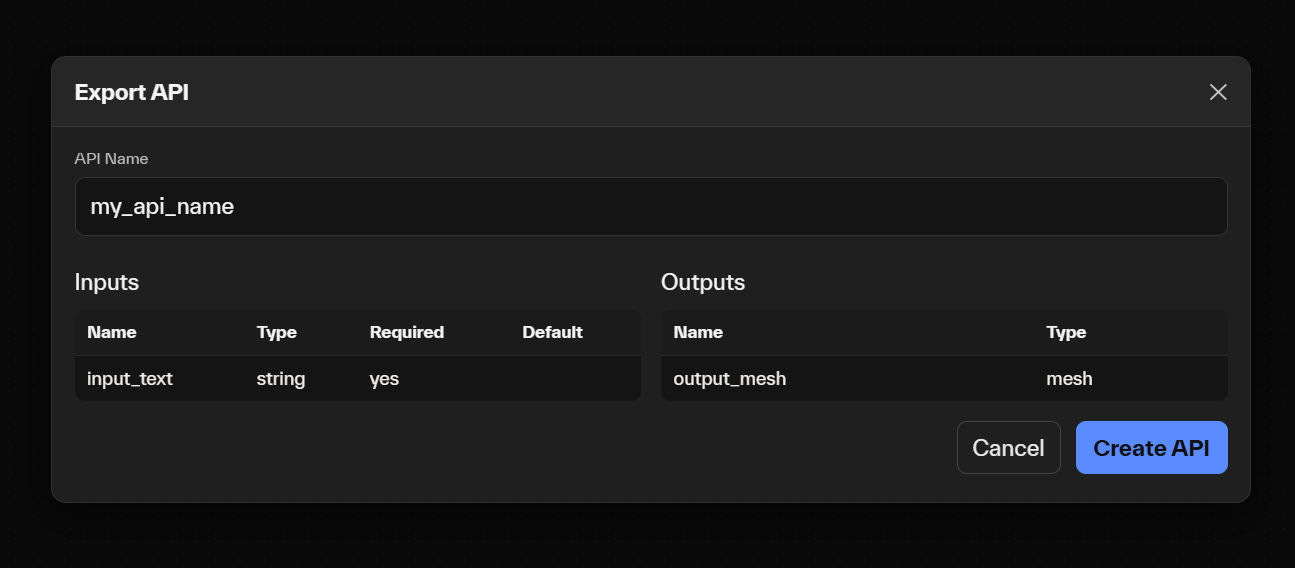Click the Outputs section heading
Screen dimensions: 1295x568
pos(703,282)
